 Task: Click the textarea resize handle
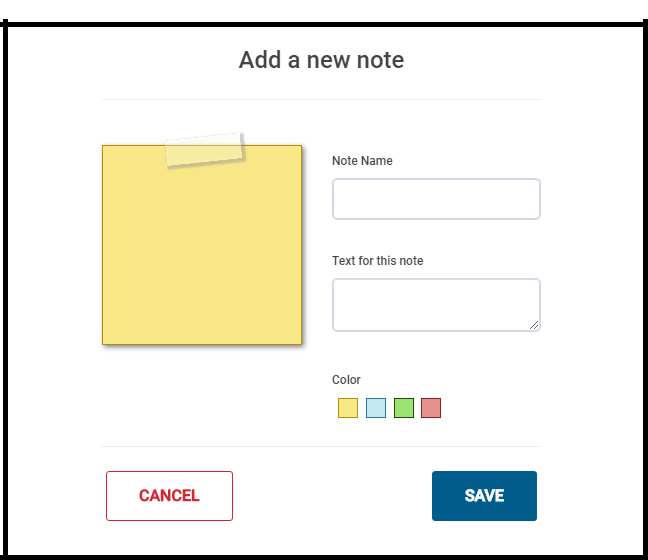coord(534,324)
